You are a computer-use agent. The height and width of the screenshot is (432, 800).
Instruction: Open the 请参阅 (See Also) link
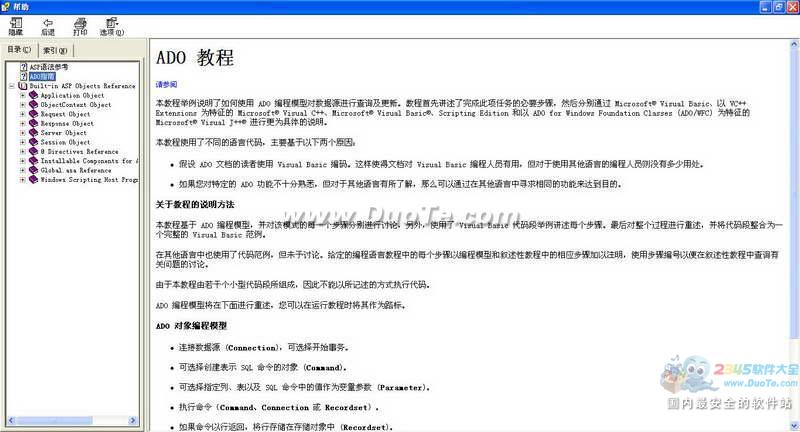coord(166,84)
